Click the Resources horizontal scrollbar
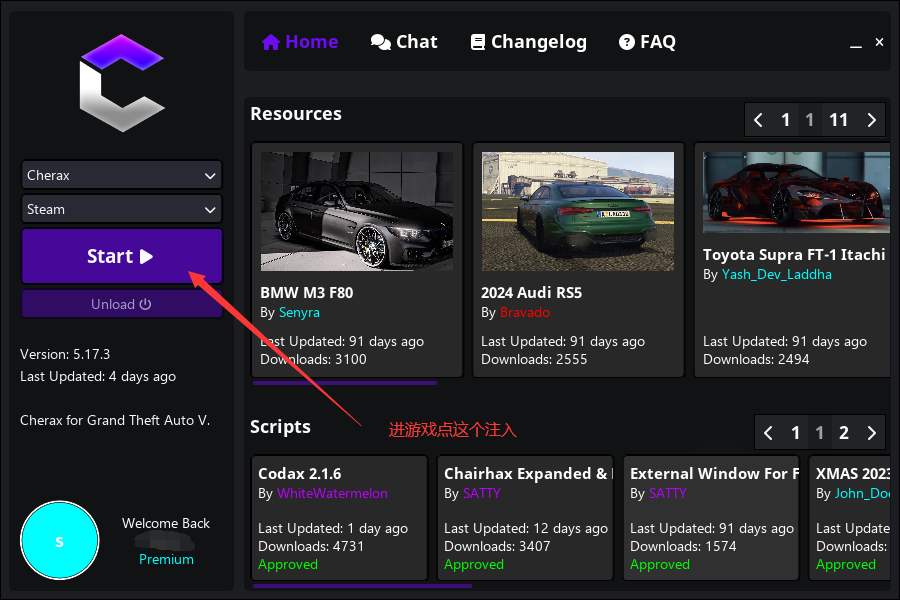This screenshot has height=600, width=900. [344, 382]
